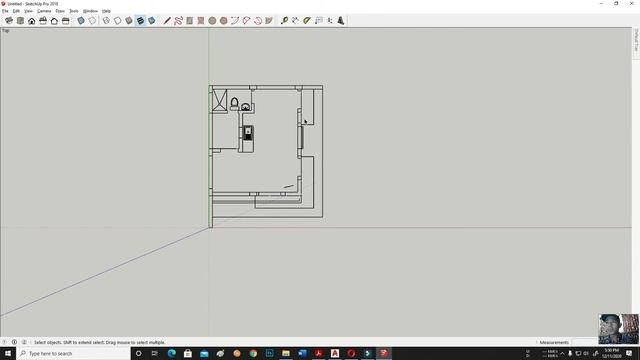Click the shower stall in floor plan
The height and width of the screenshot is (360, 640).
coord(220,100)
